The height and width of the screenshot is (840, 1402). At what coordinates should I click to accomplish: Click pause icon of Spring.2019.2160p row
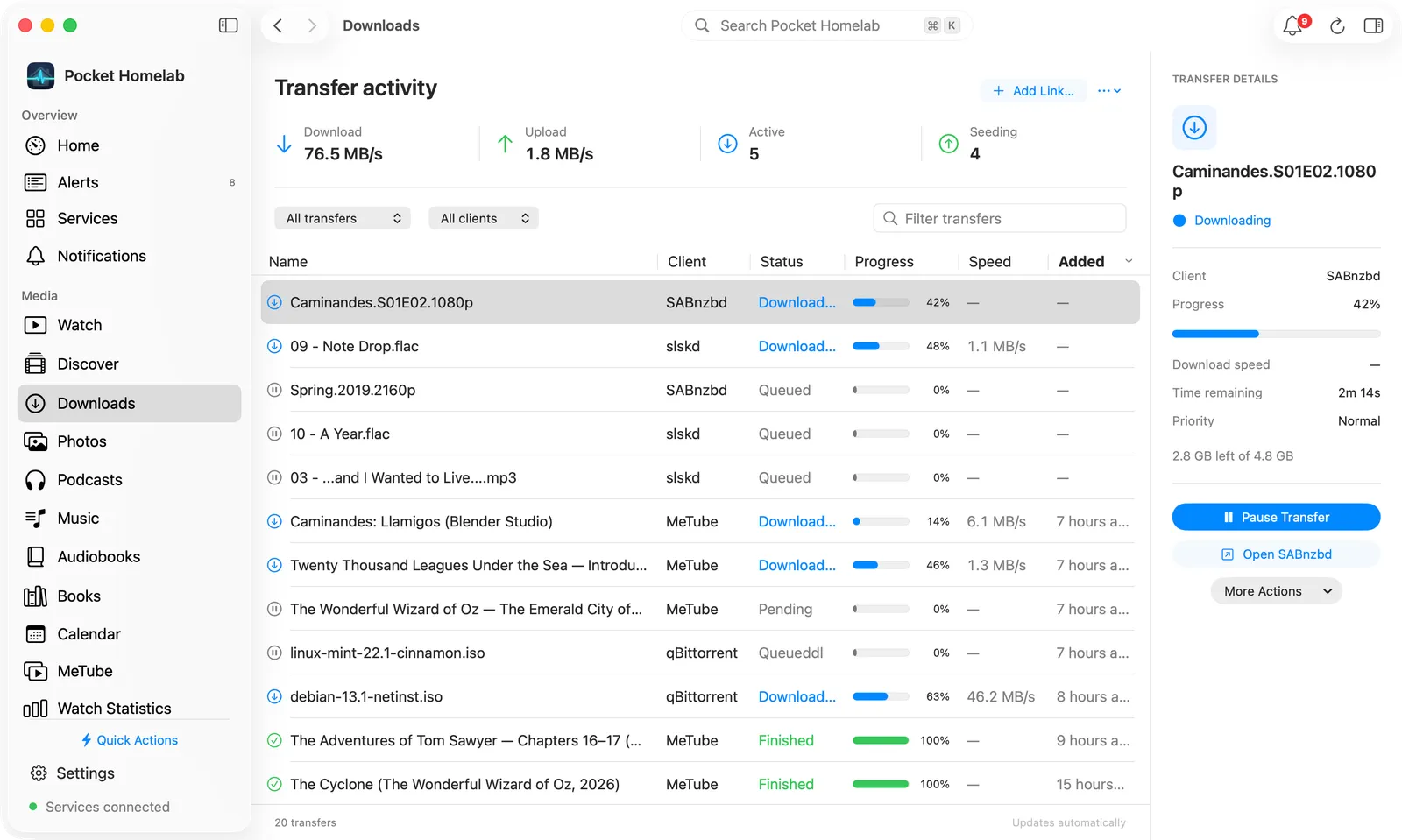click(x=274, y=390)
